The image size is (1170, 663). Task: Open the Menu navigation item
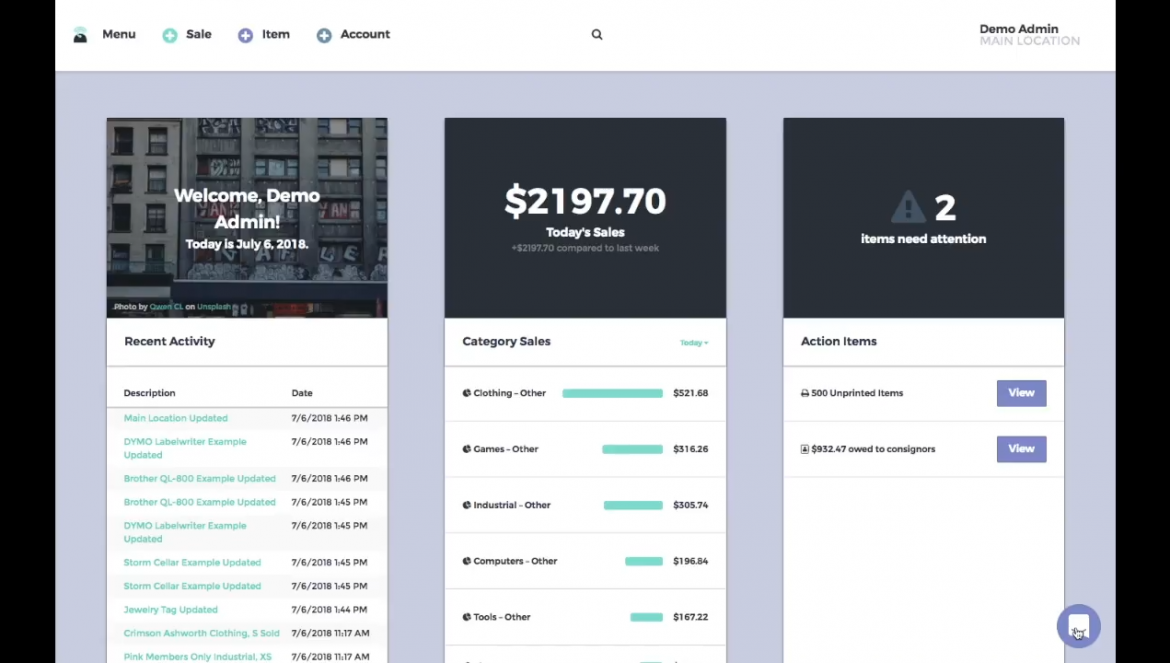(x=118, y=34)
